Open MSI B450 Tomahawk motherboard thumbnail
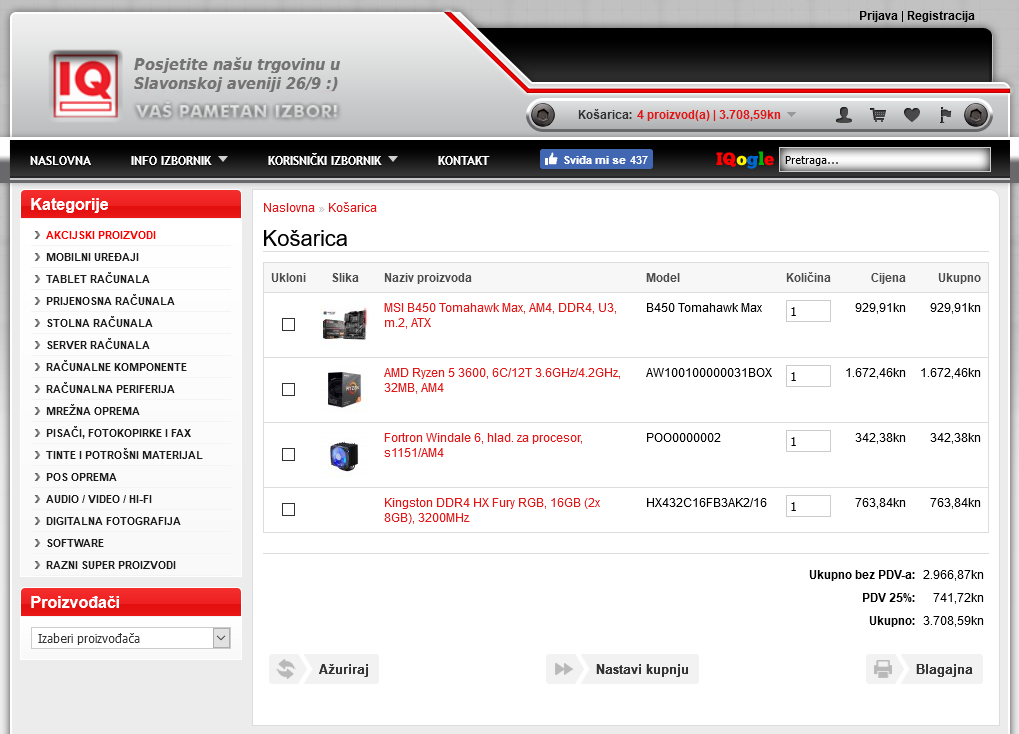 pos(344,324)
